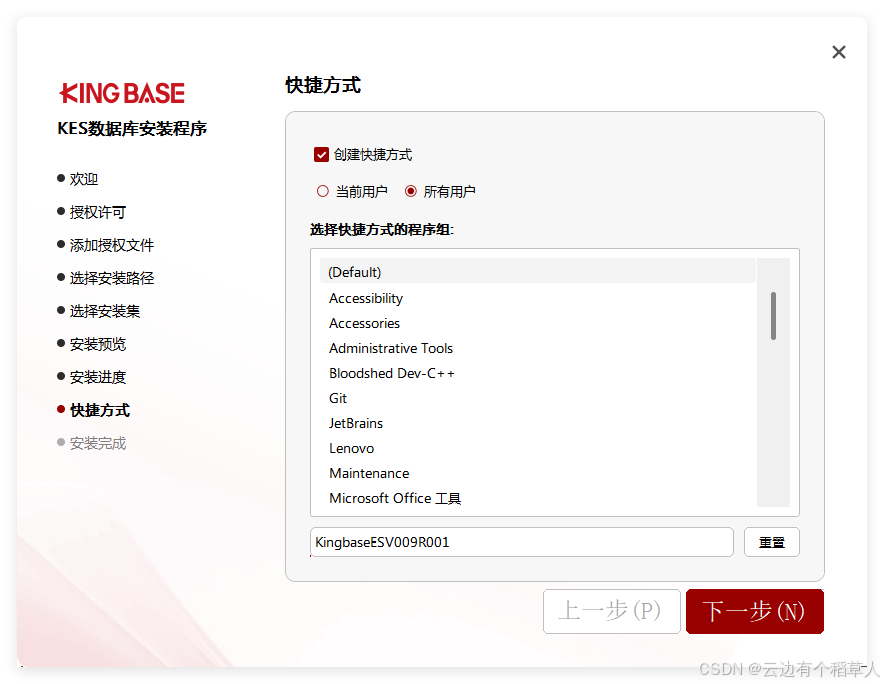Select the 当前用户 radio button
The width and height of the screenshot is (884, 684).
(x=322, y=191)
